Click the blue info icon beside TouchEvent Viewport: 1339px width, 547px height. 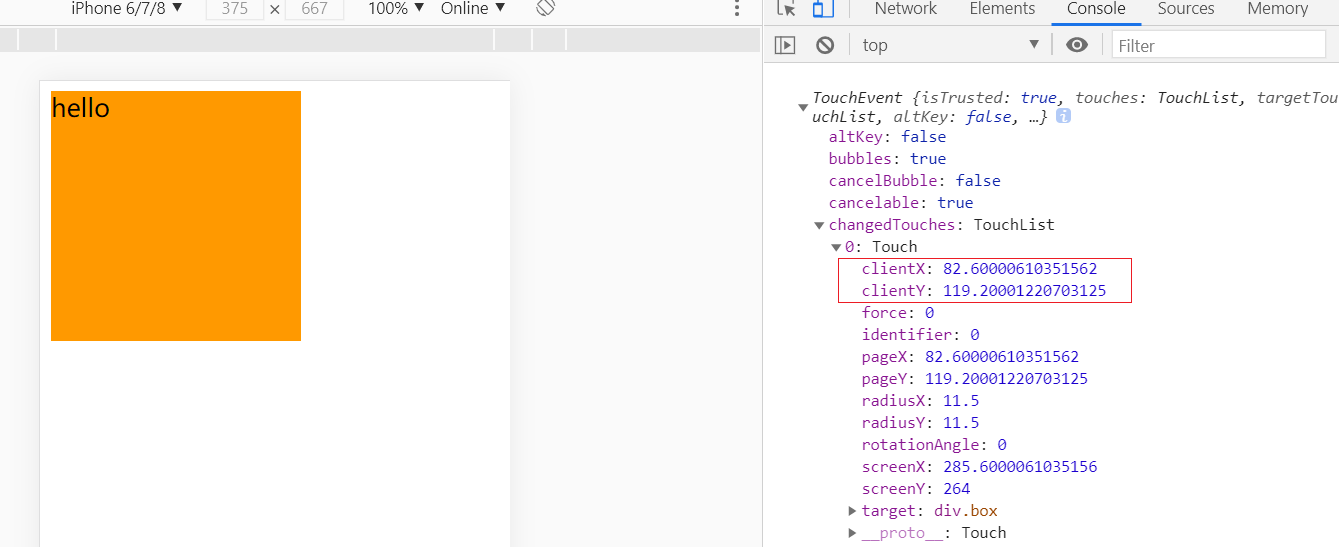pos(1063,117)
